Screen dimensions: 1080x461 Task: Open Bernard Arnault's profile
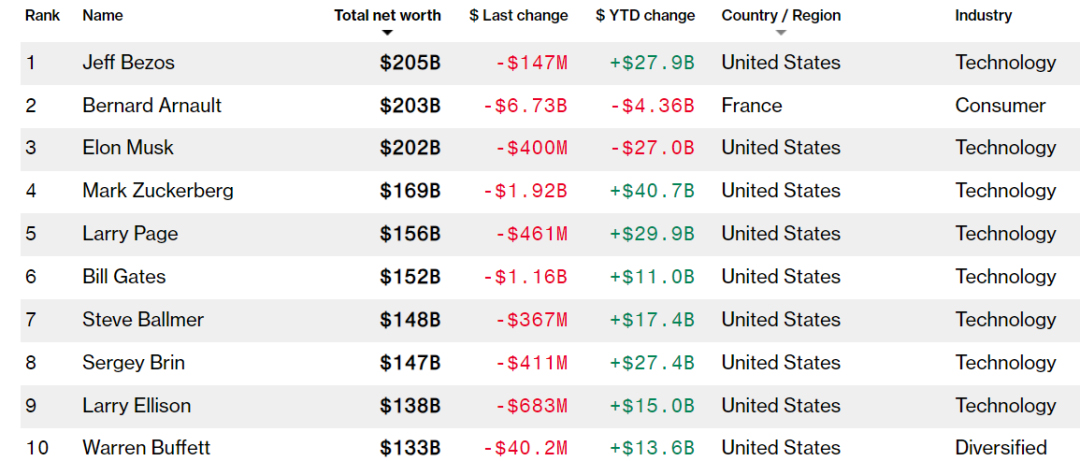152,106
